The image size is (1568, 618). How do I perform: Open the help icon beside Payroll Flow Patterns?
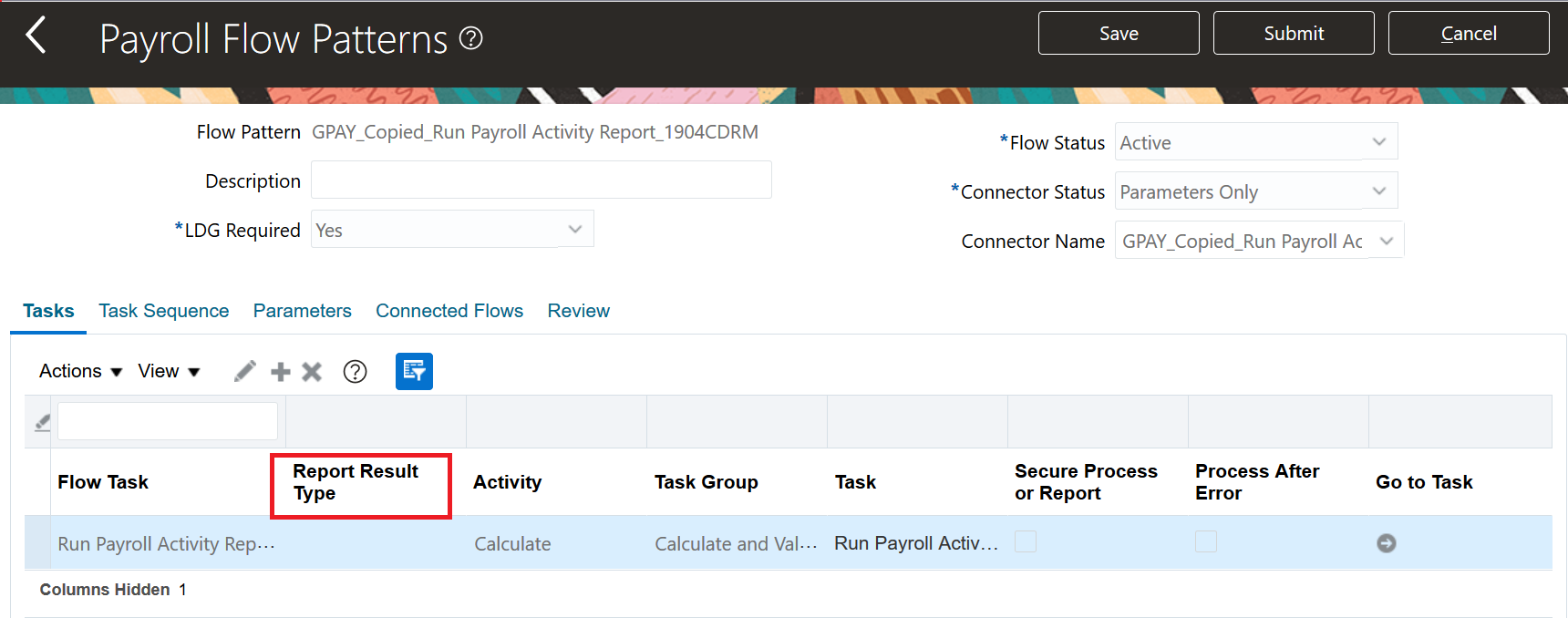pyautogui.click(x=470, y=38)
